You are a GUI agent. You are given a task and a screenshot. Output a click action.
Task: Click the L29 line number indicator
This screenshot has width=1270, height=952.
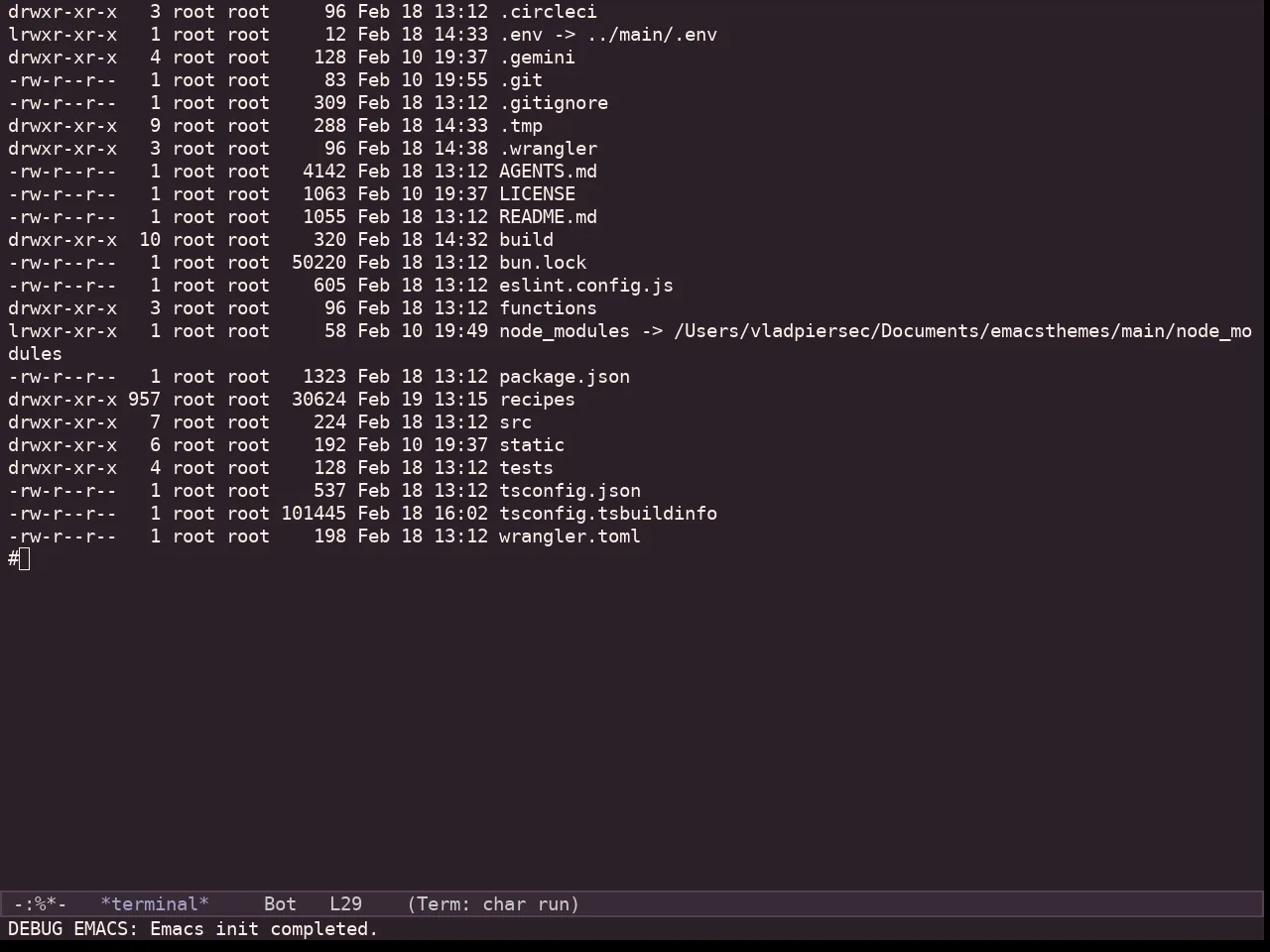point(345,904)
